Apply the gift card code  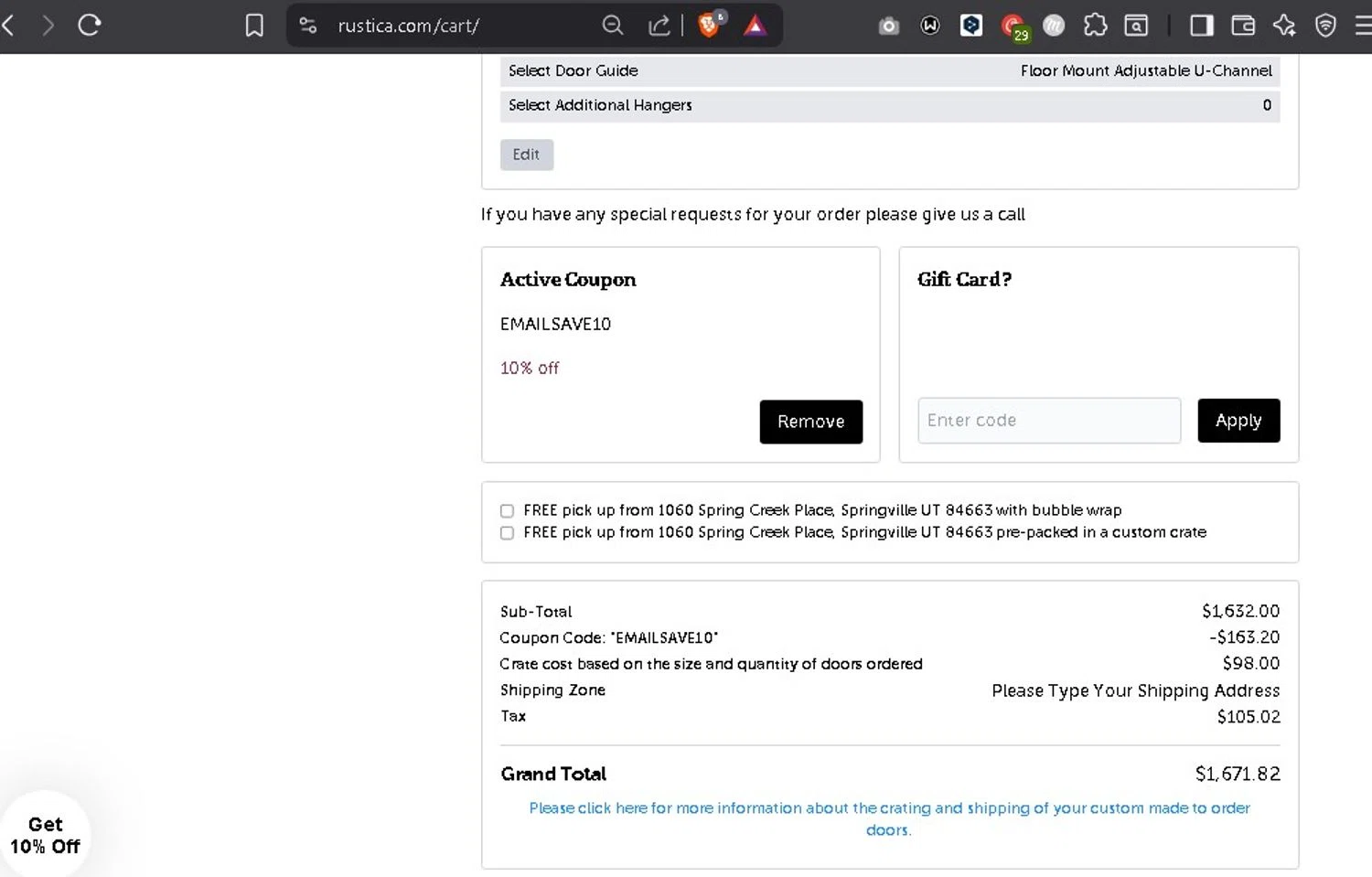tap(1238, 421)
